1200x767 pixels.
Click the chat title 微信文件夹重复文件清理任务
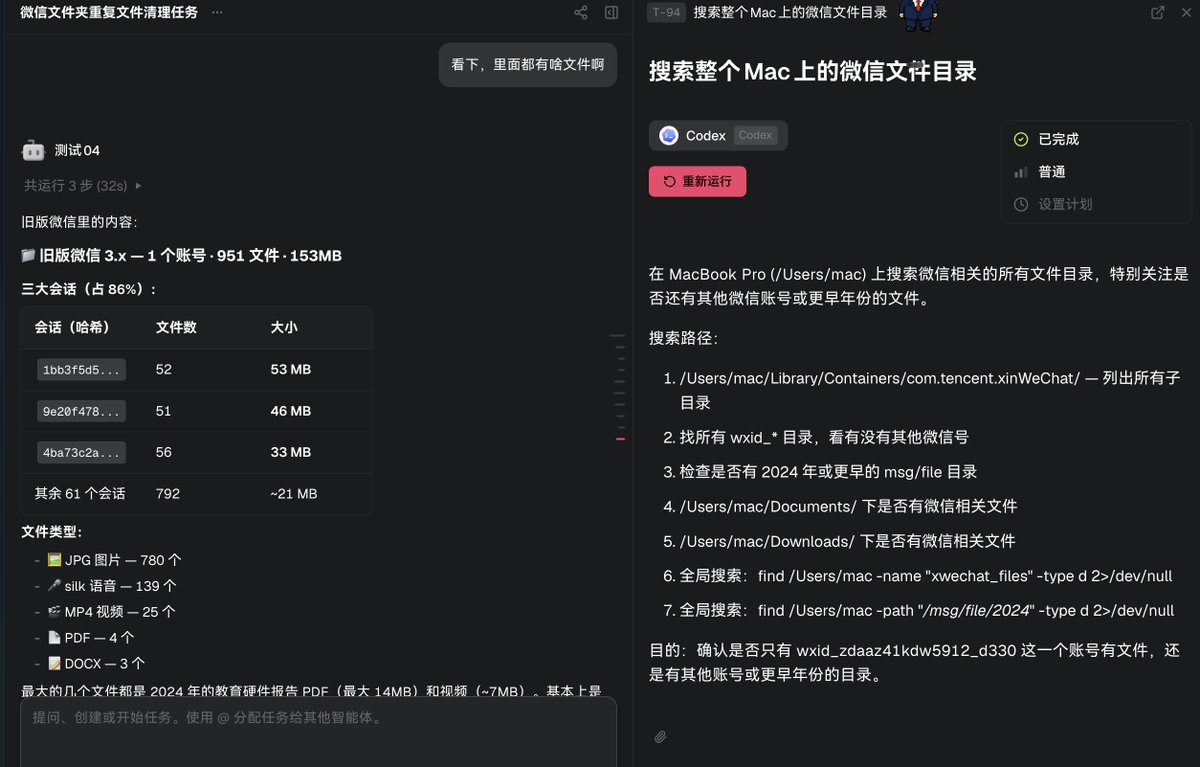point(109,12)
